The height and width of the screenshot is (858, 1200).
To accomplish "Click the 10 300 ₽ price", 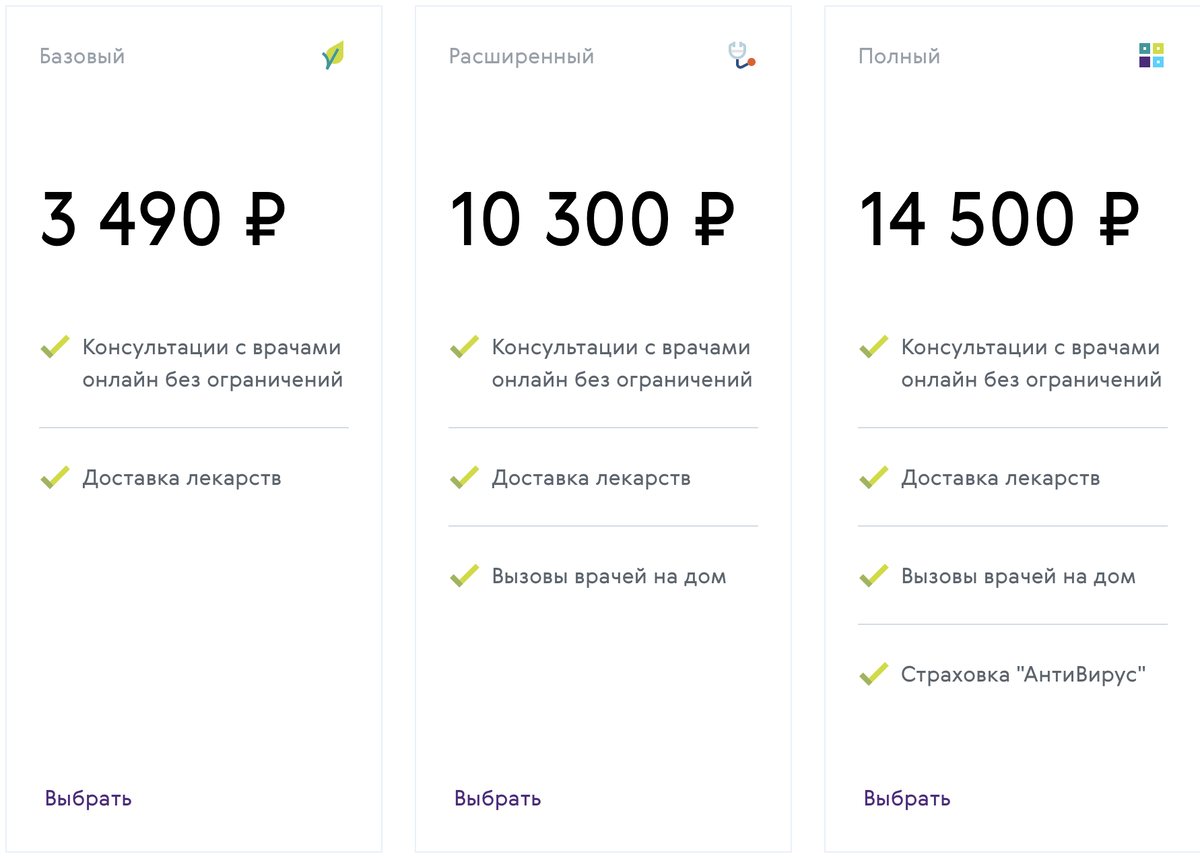I will (592, 219).
